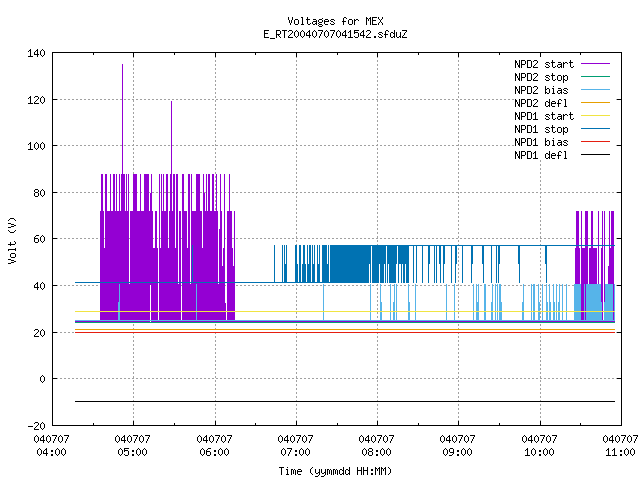
Task: Click the y-axis tick label 80
Action: point(39,193)
